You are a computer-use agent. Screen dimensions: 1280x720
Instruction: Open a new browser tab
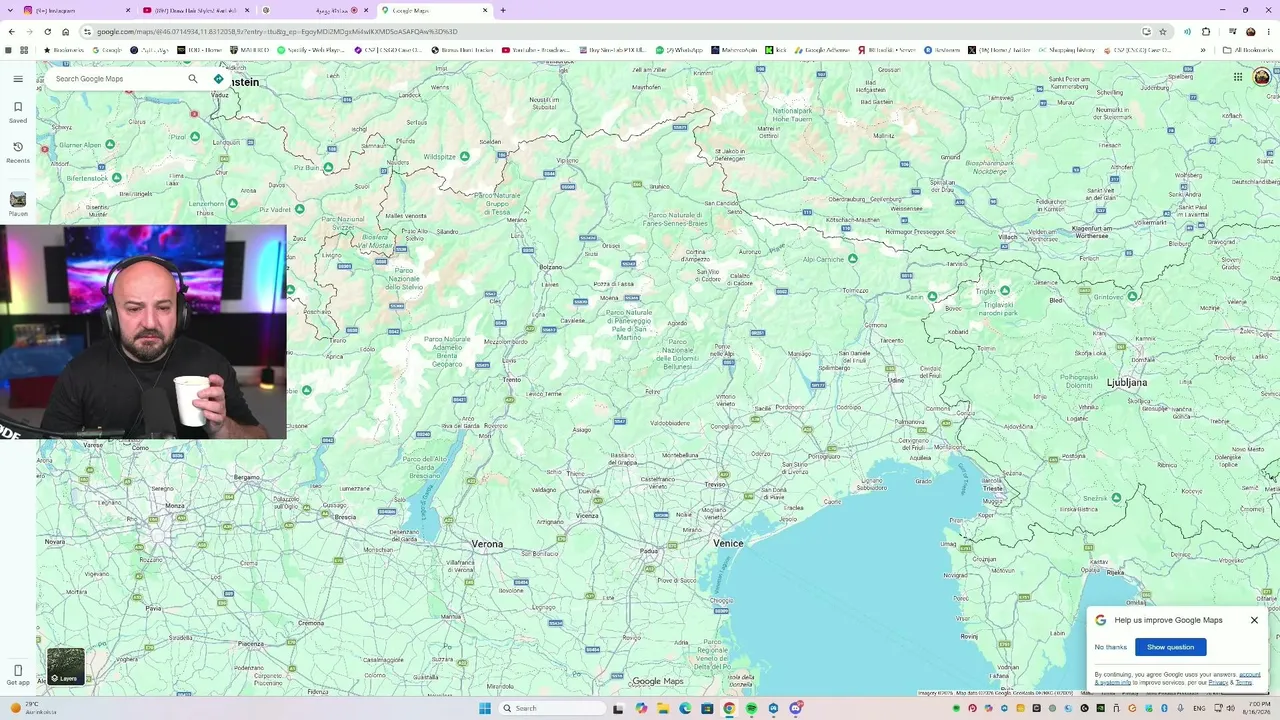[503, 10]
